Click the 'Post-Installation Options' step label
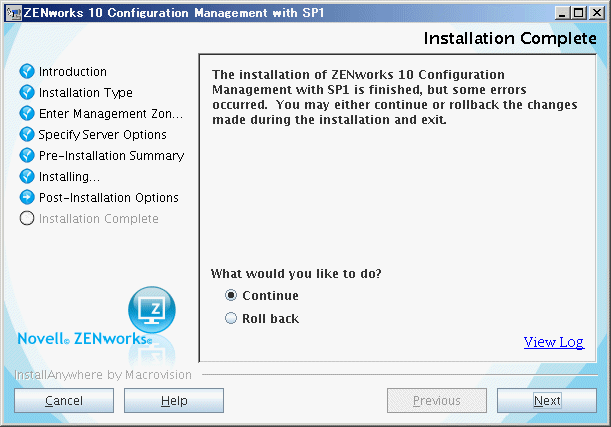 (x=109, y=198)
